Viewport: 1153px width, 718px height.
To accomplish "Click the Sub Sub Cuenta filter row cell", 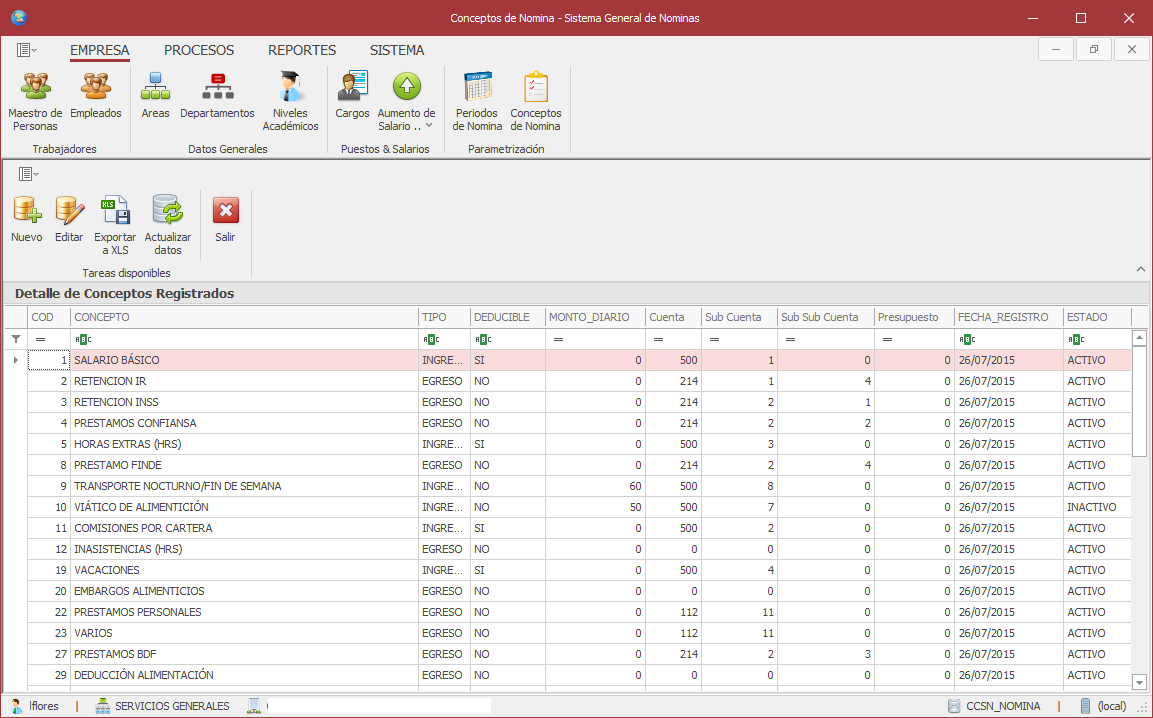I will point(826,339).
